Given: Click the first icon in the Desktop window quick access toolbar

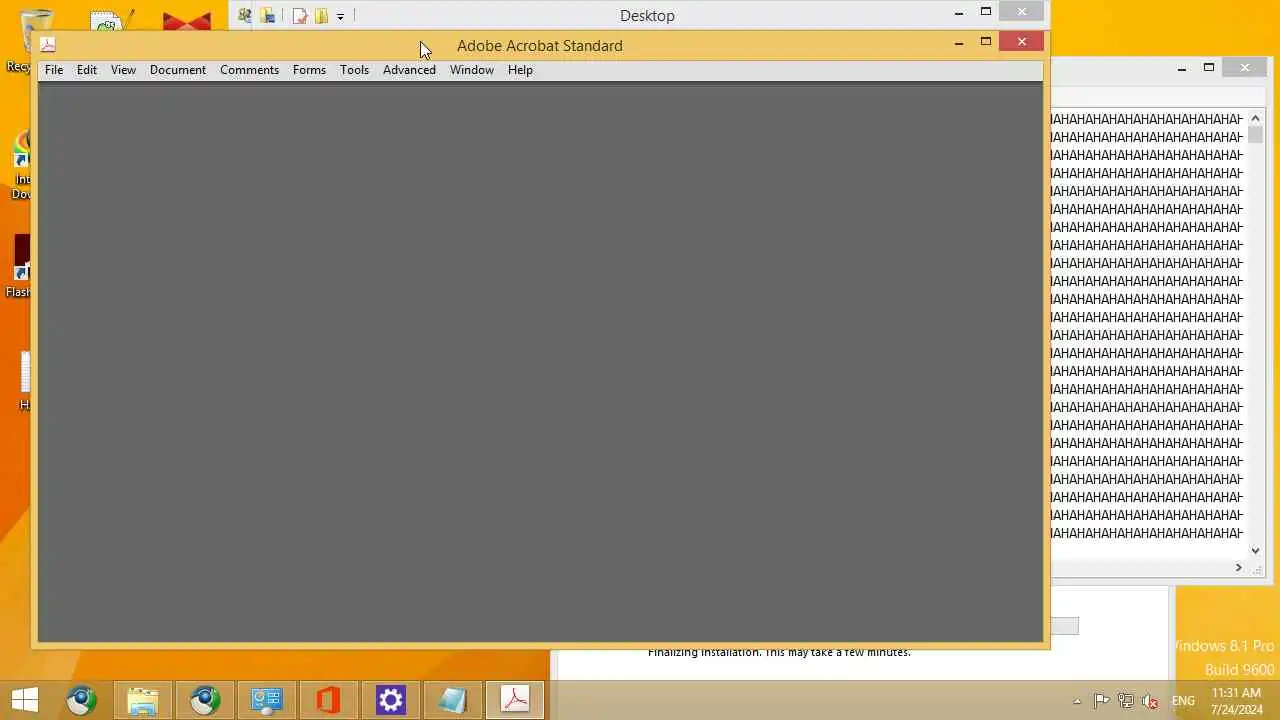Looking at the screenshot, I should (245, 15).
